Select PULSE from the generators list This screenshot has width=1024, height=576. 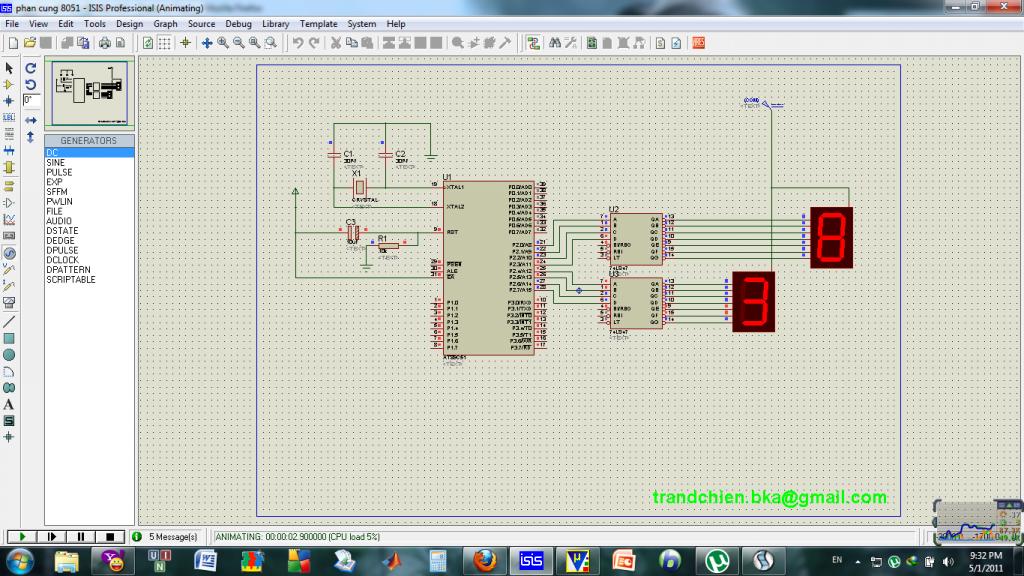(x=59, y=172)
